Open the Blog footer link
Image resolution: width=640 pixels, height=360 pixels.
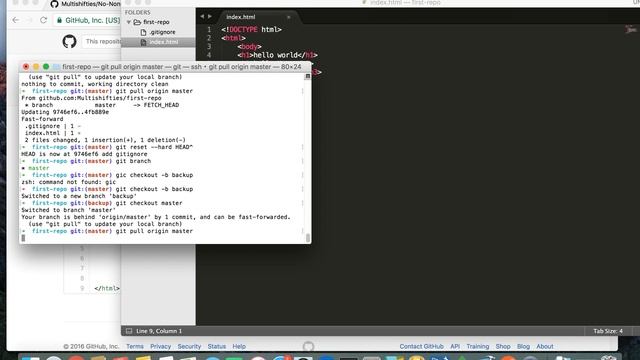click(x=523, y=346)
